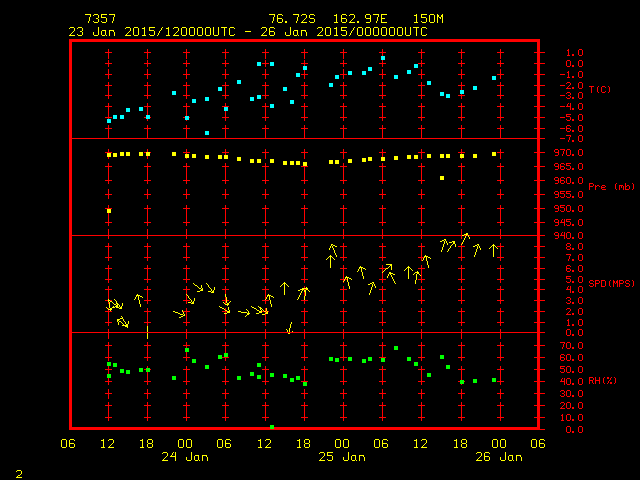Click station ID 7357 in header
This screenshot has height=480, width=640.
pyautogui.click(x=99, y=20)
